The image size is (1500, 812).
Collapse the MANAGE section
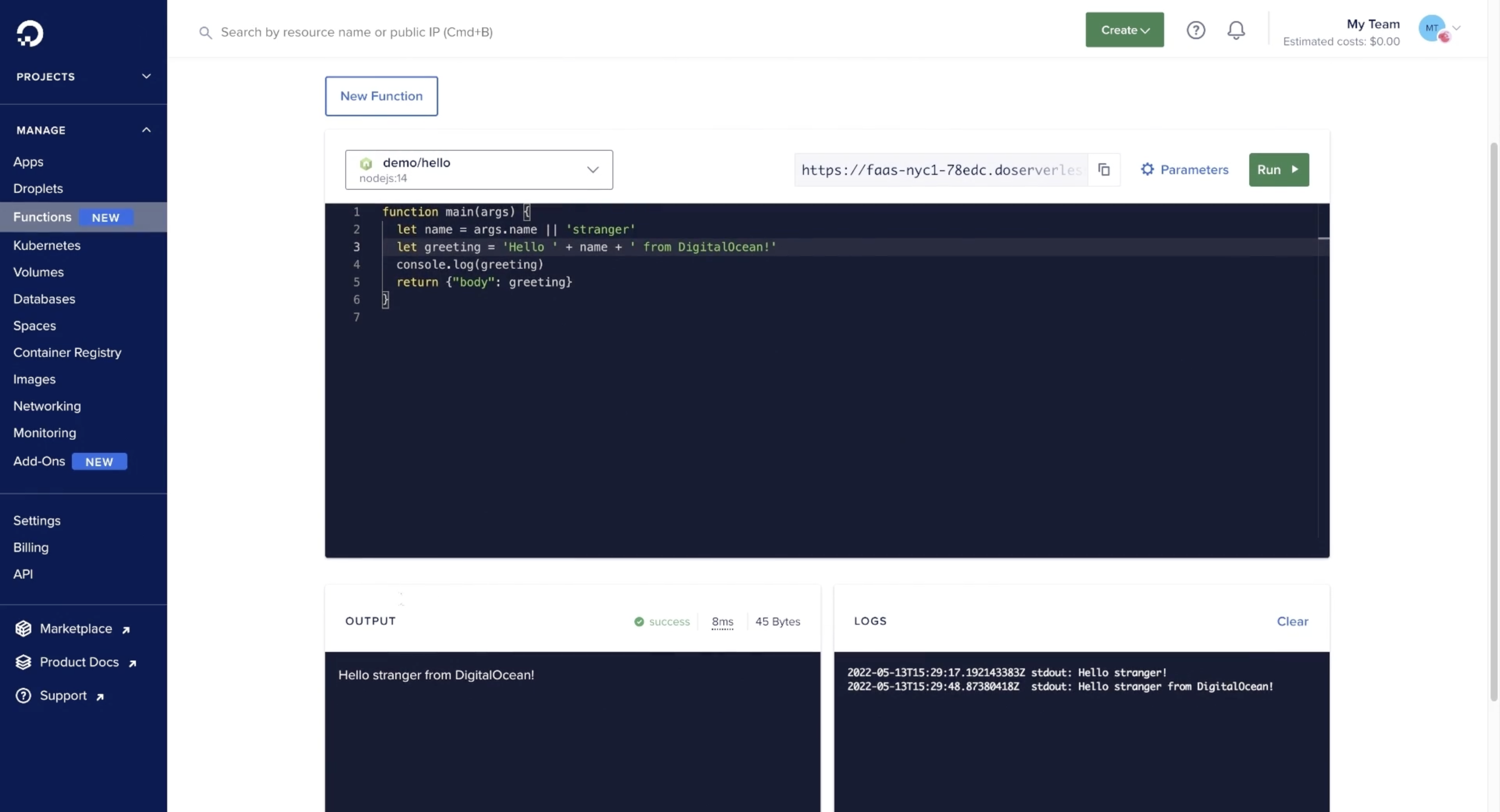coord(83,130)
